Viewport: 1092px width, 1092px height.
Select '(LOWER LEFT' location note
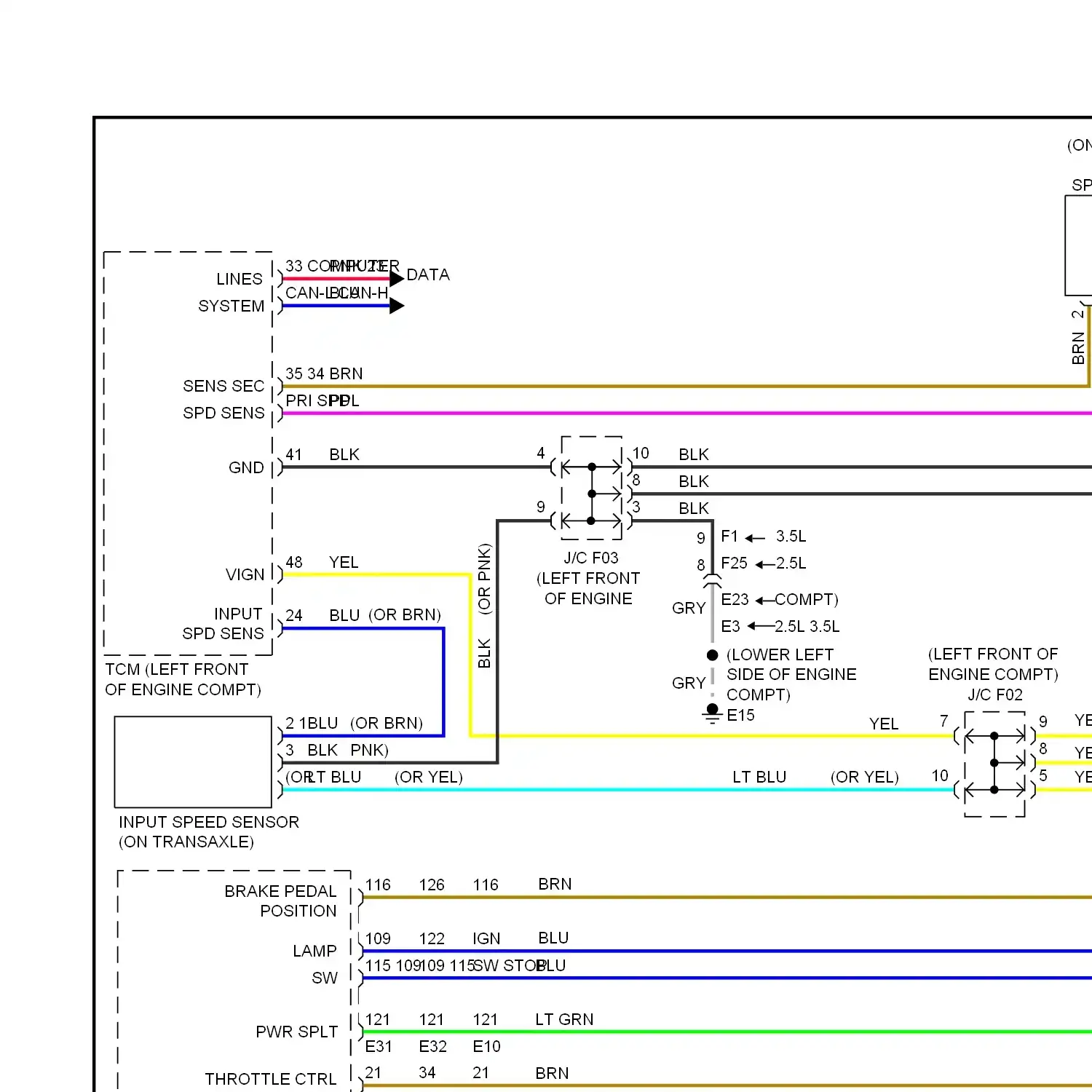click(780, 654)
